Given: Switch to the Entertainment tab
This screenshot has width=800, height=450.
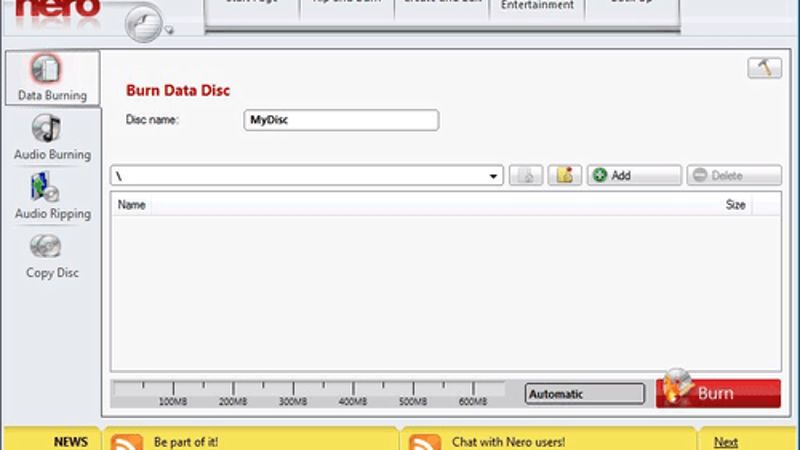Looking at the screenshot, I should point(537,7).
